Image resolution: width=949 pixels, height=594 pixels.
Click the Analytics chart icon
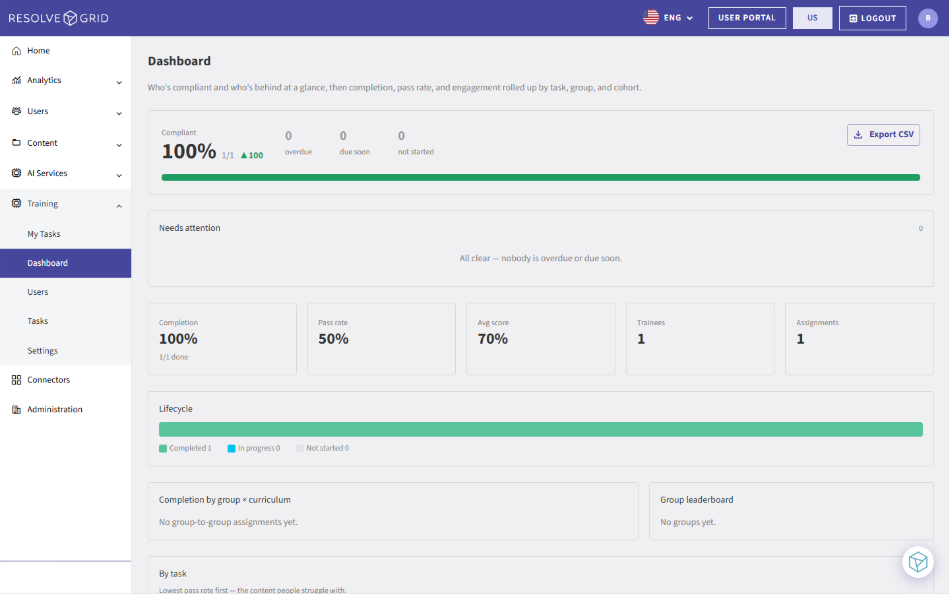(16, 80)
